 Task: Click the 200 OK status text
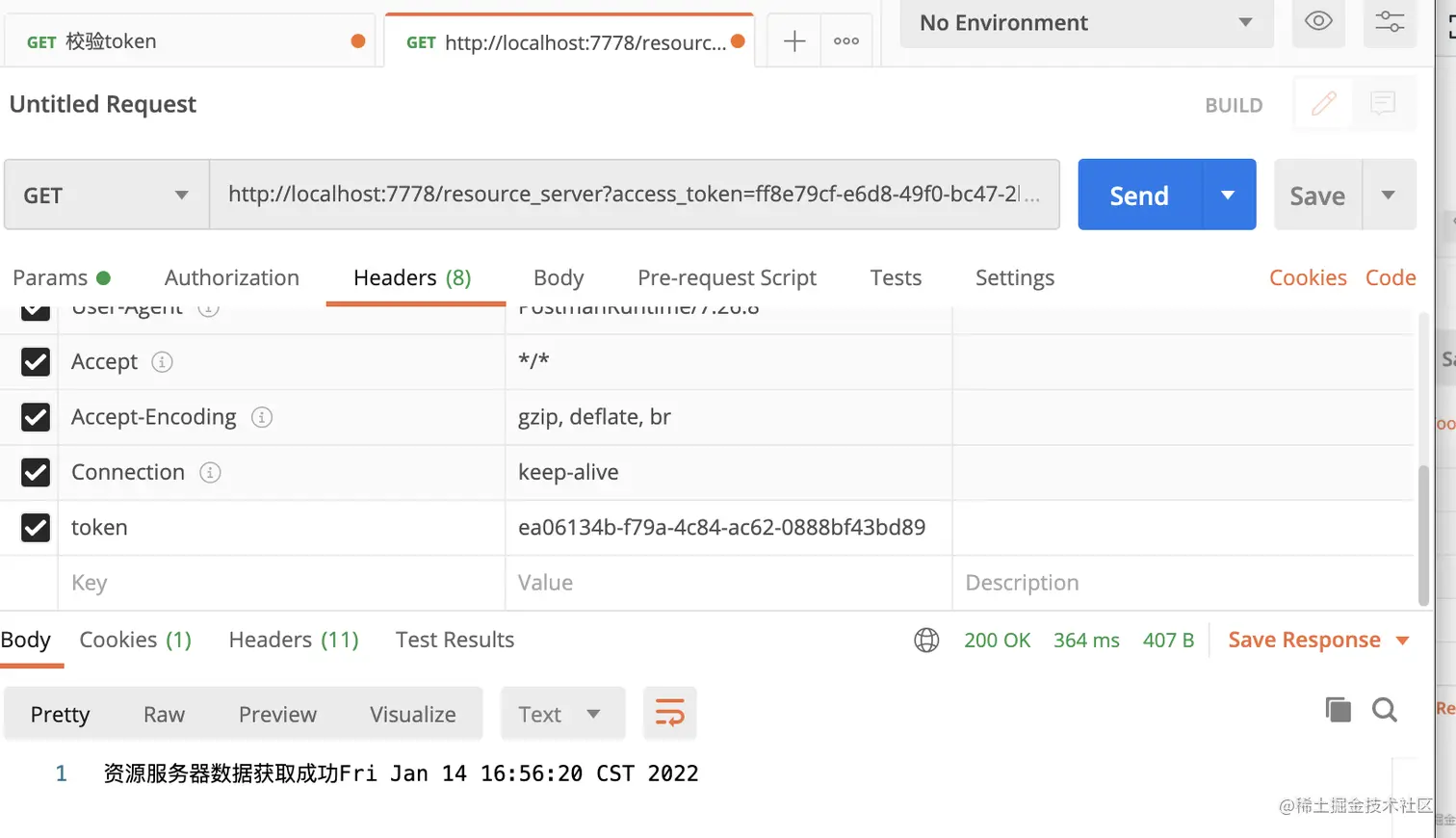pyautogui.click(x=997, y=641)
